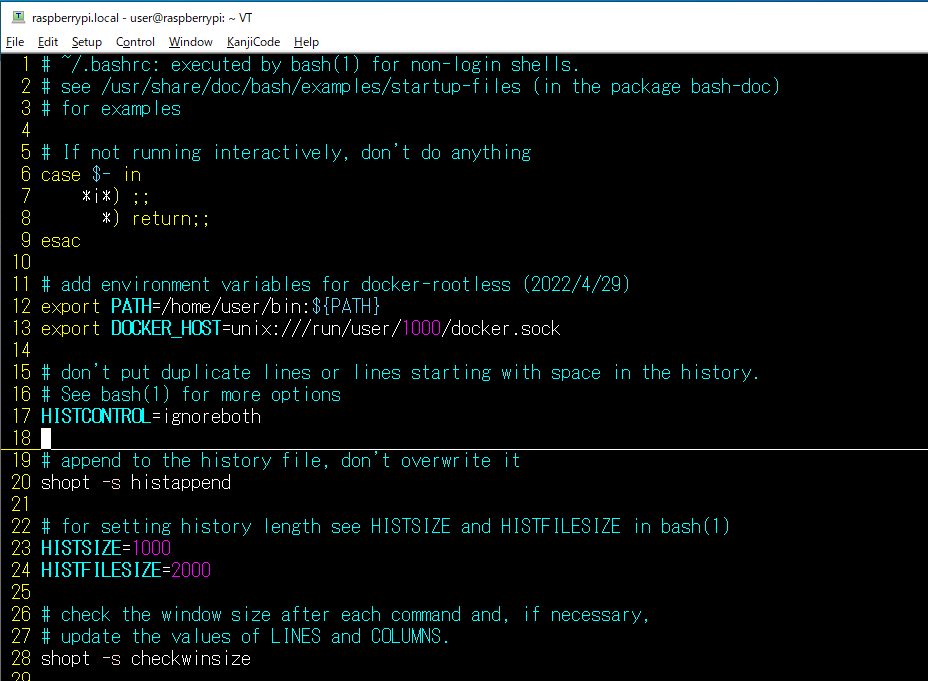Viewport: 928px width, 681px height.
Task: Click line number 10 in the gutter
Action: (x=21, y=263)
